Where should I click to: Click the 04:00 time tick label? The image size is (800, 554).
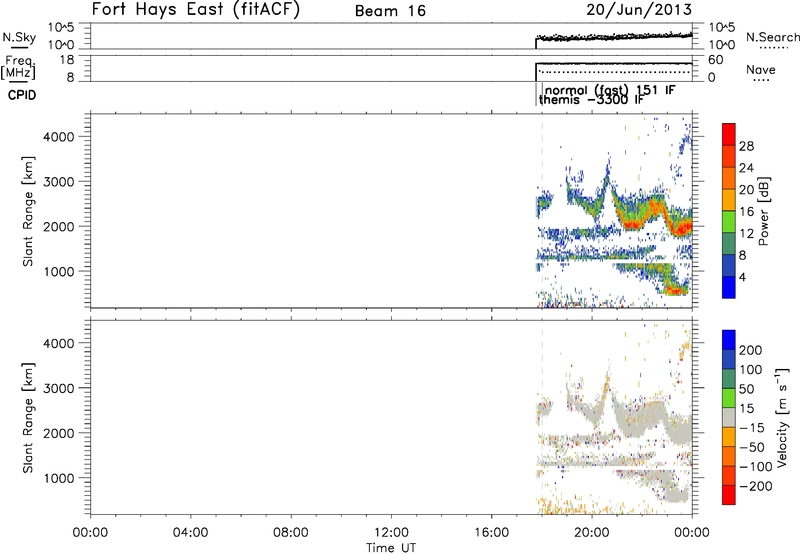pos(190,533)
